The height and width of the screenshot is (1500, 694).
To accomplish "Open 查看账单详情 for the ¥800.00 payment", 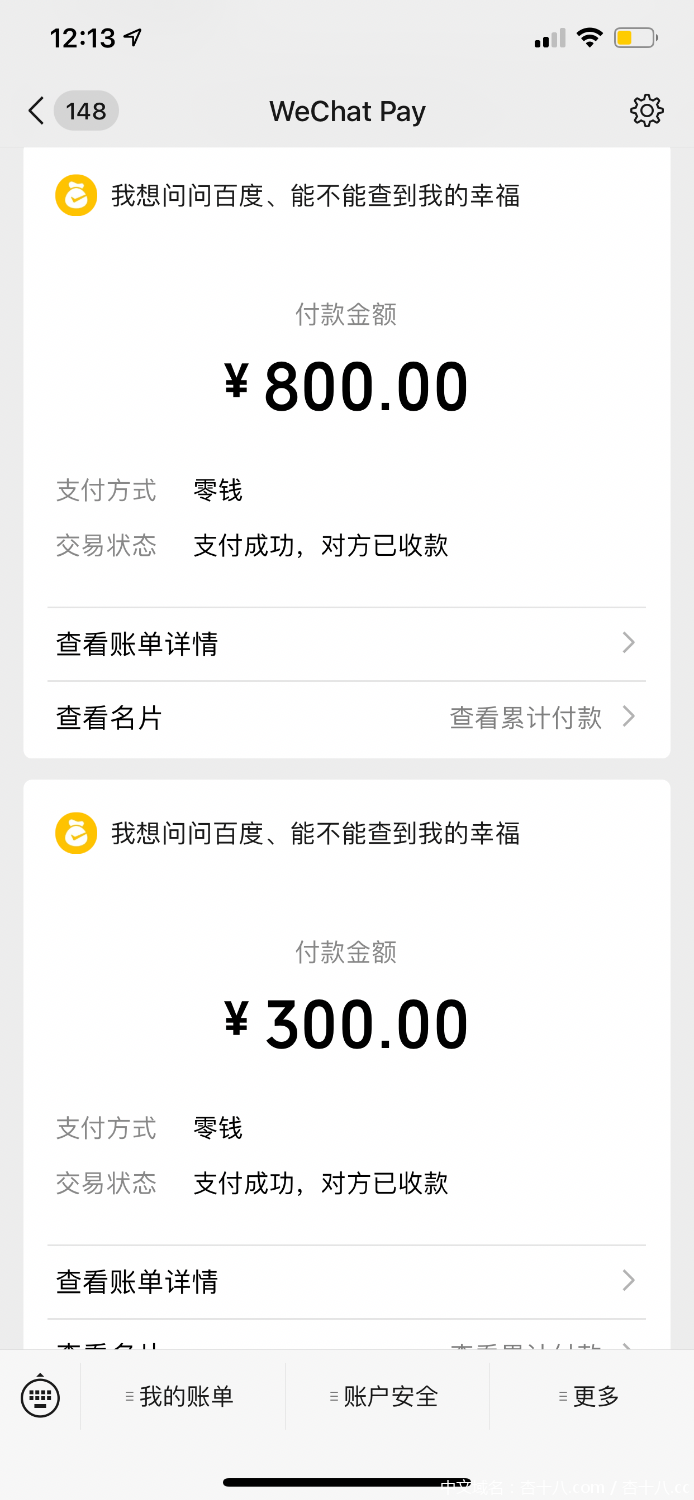I will tap(137, 644).
